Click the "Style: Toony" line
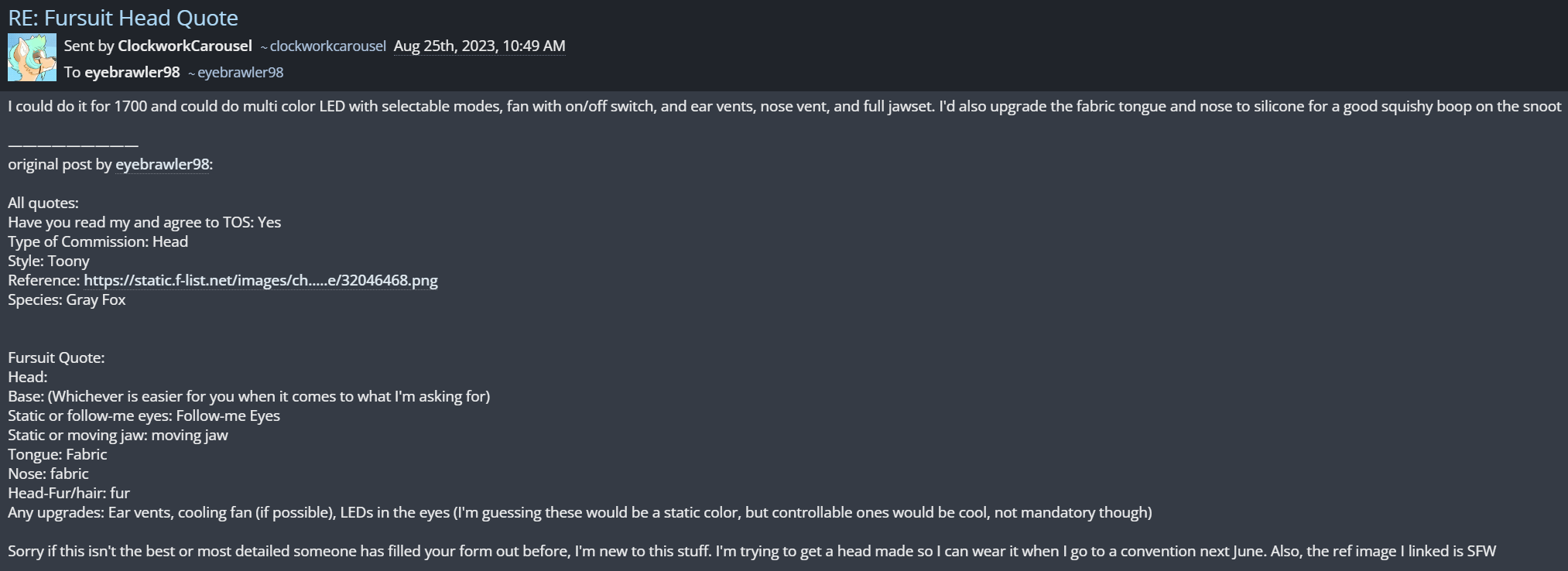 point(49,261)
